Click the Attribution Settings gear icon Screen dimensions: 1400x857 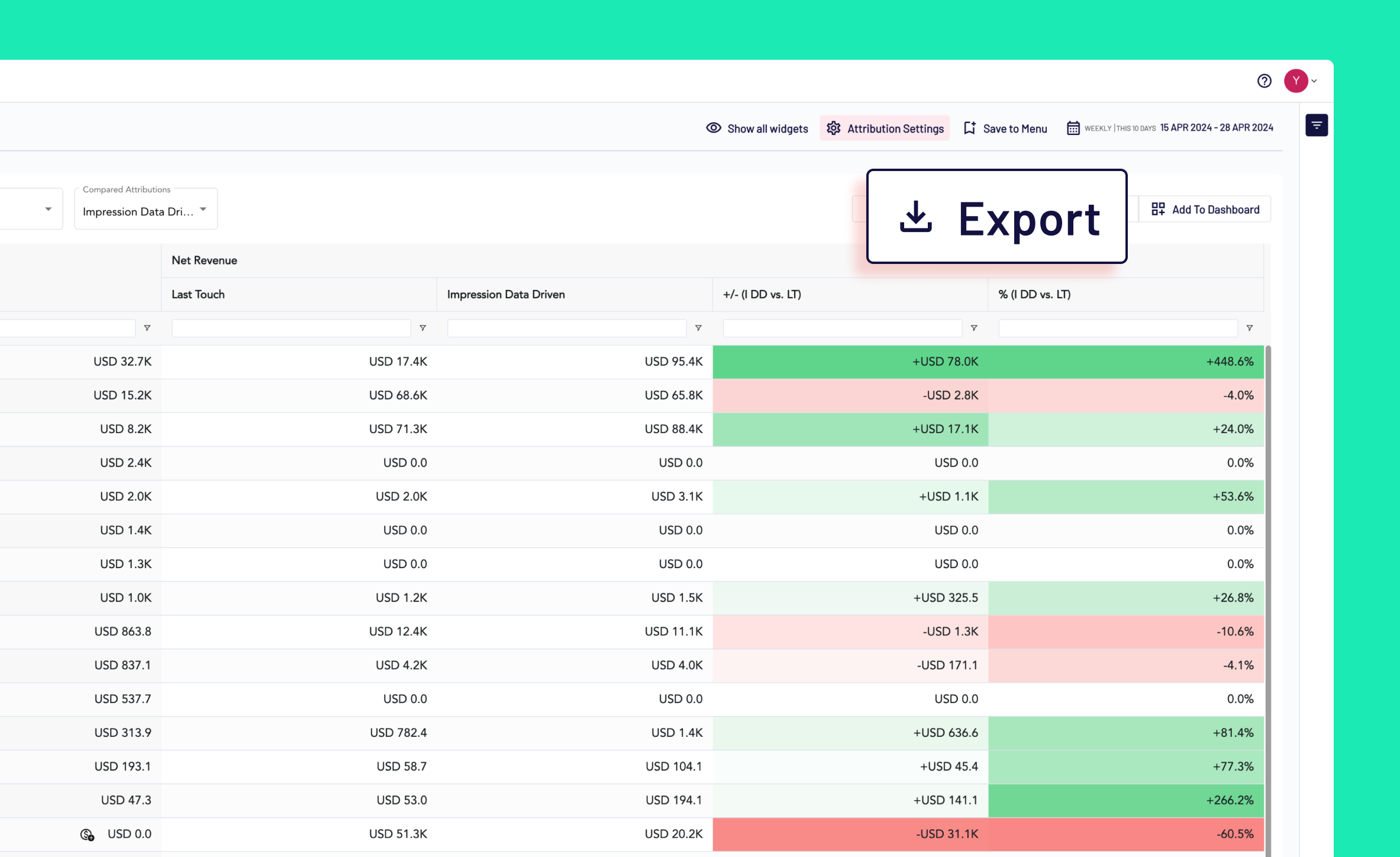(x=834, y=128)
